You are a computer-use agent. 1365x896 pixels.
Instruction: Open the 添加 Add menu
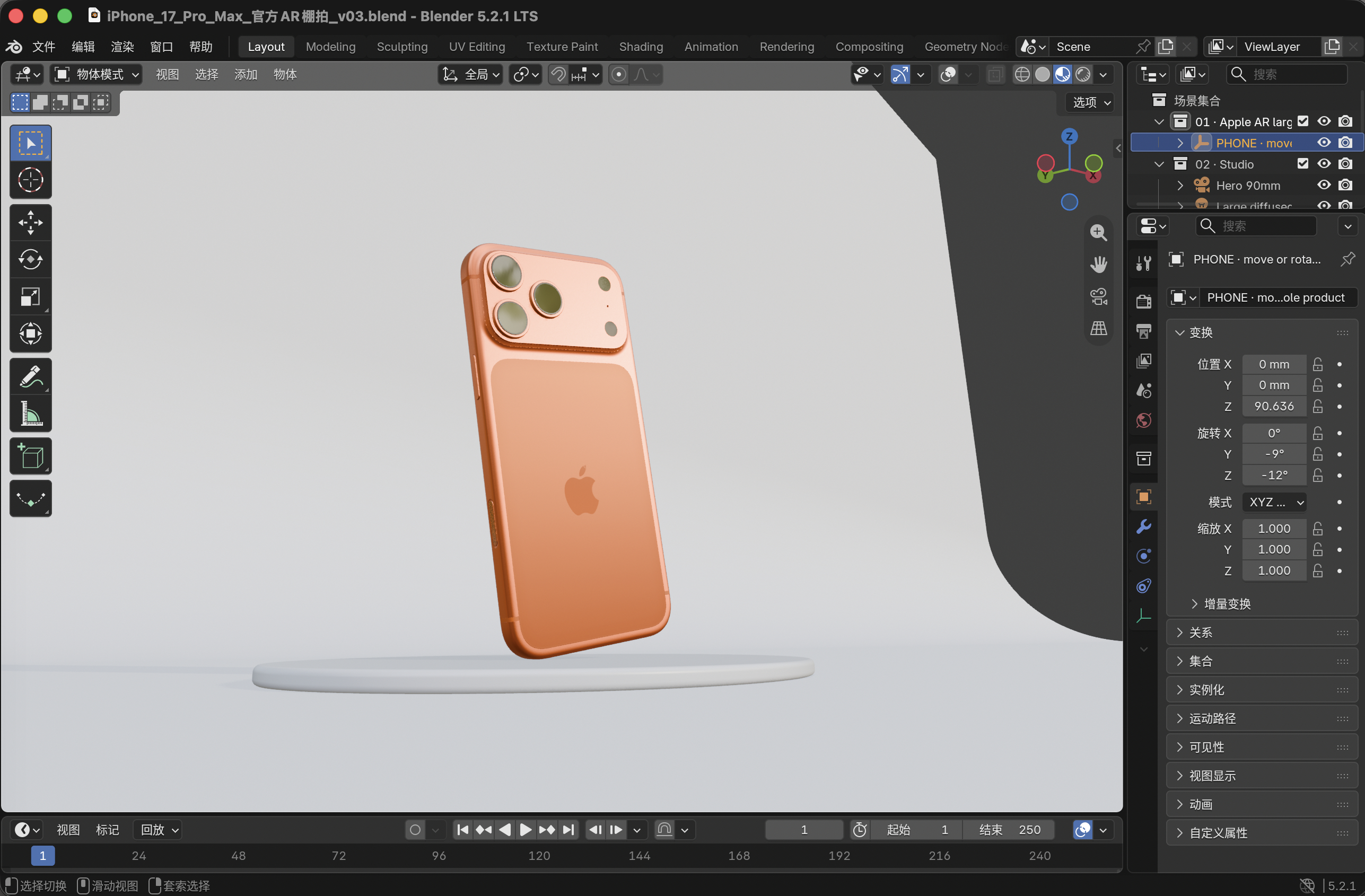tap(246, 75)
